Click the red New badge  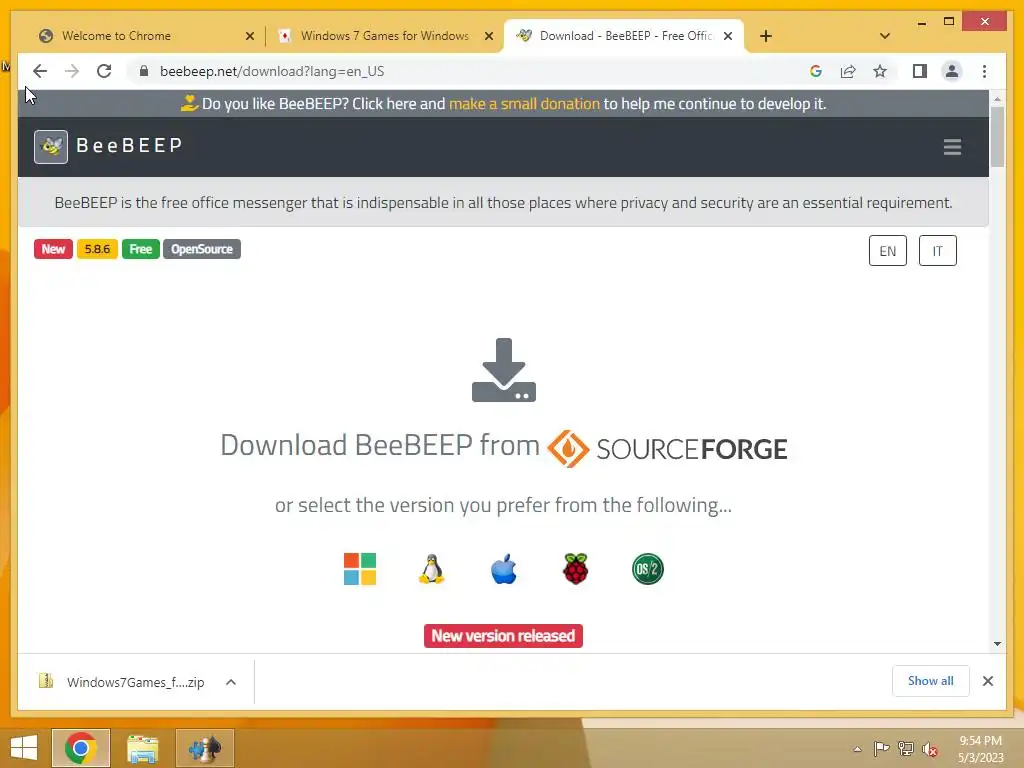pos(53,249)
